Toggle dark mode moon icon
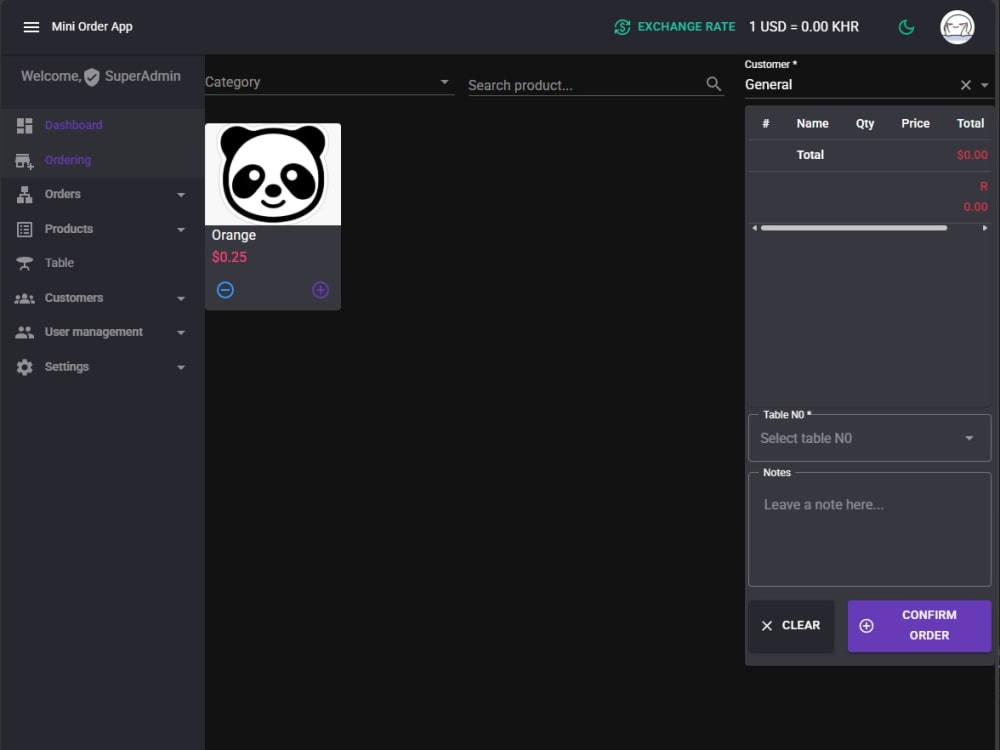1000x750 pixels. click(x=906, y=27)
